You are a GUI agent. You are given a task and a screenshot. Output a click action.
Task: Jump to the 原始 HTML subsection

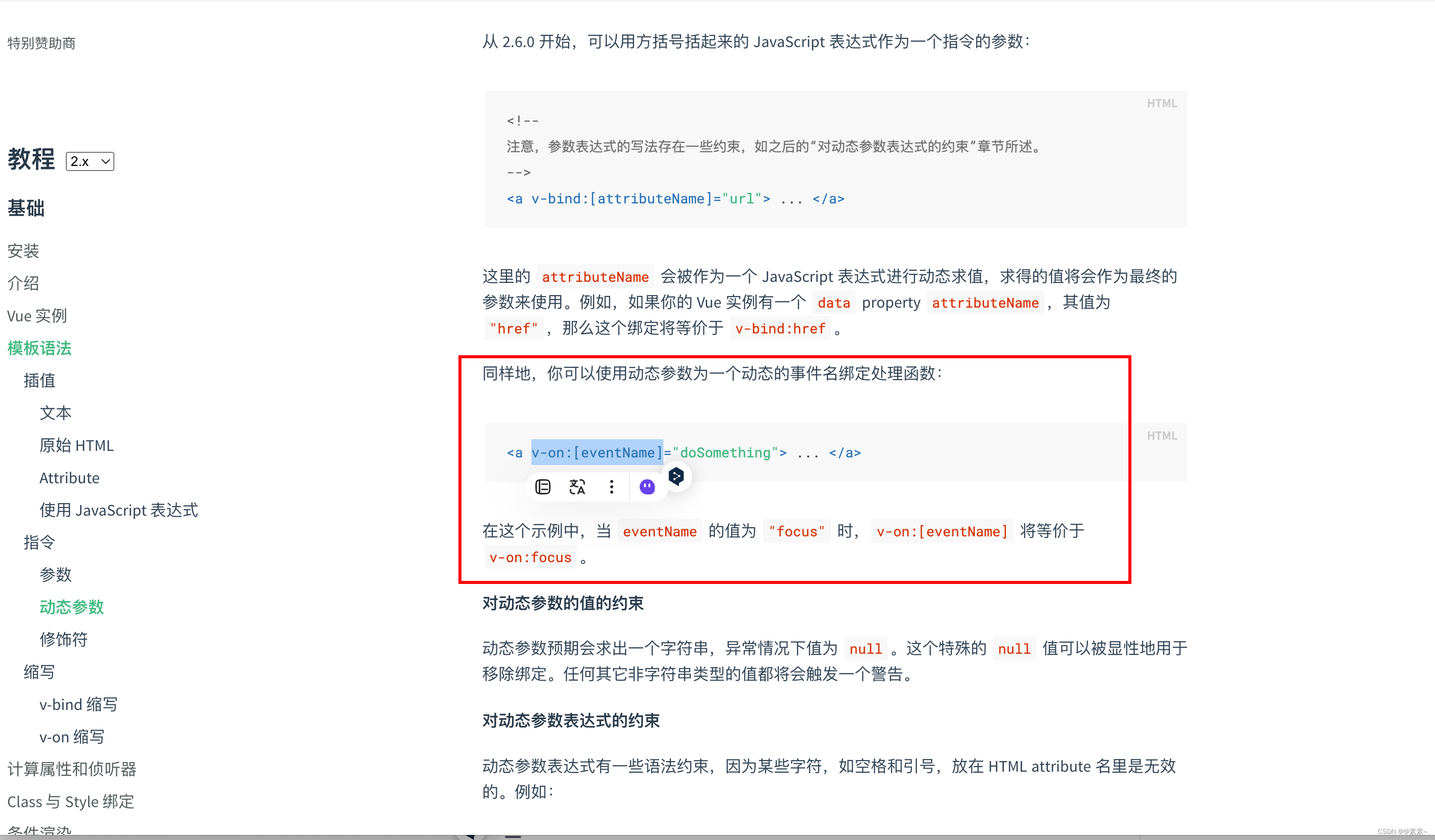(77, 445)
